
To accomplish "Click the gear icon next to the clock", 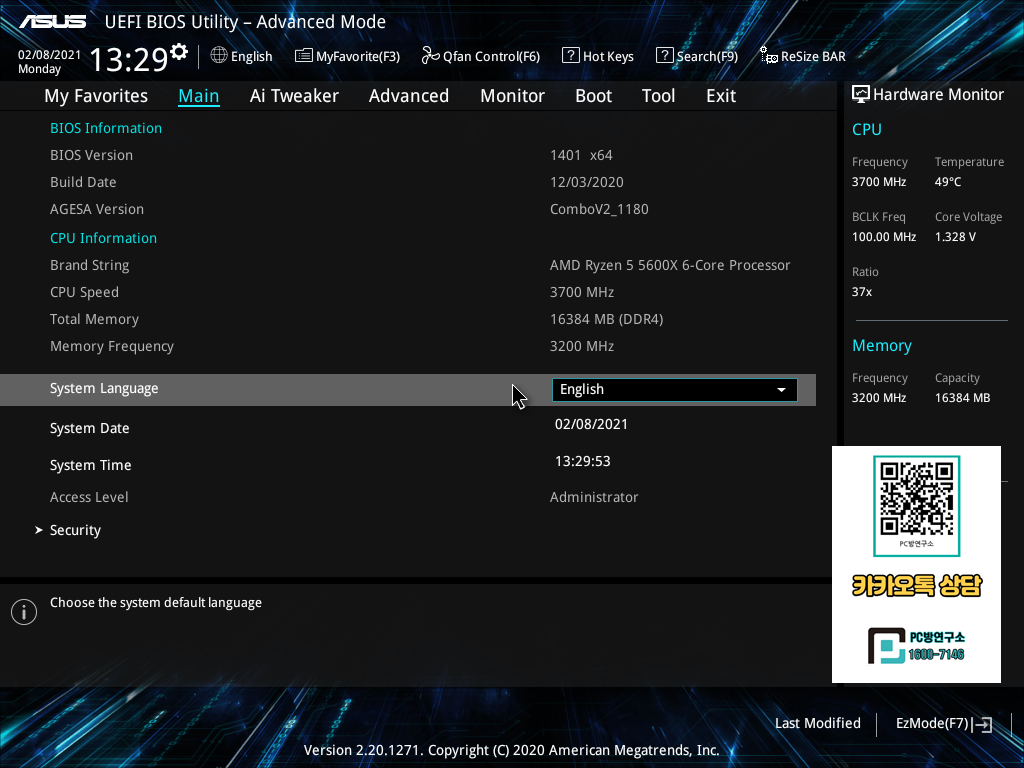I will click(179, 52).
